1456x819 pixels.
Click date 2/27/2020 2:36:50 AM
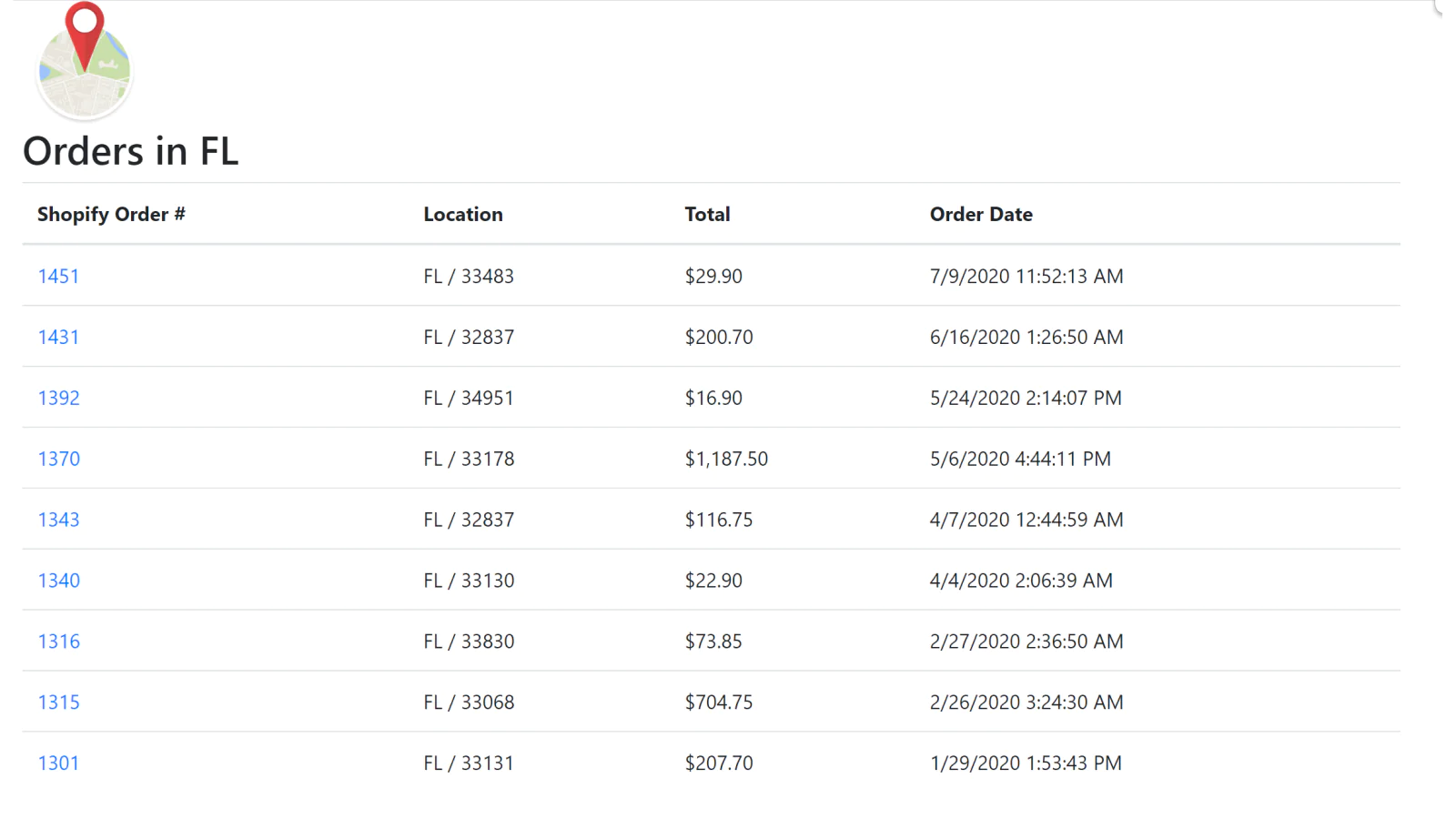click(1026, 642)
